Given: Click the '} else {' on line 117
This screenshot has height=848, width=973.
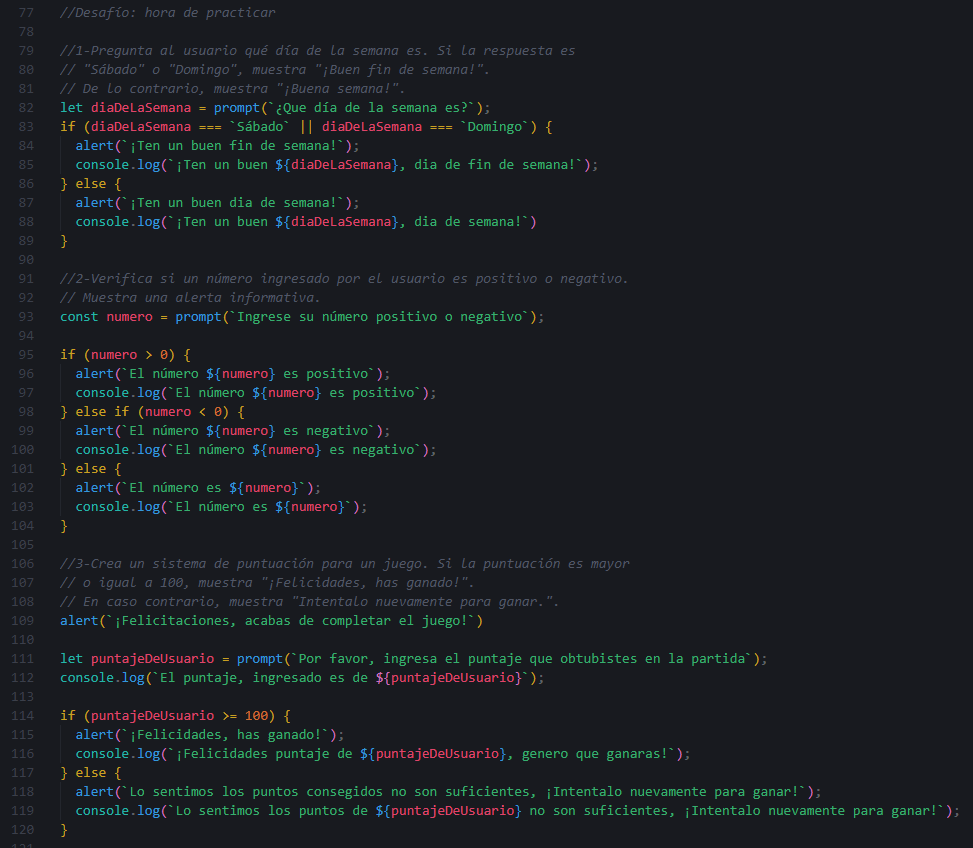Looking at the screenshot, I should click(91, 773).
